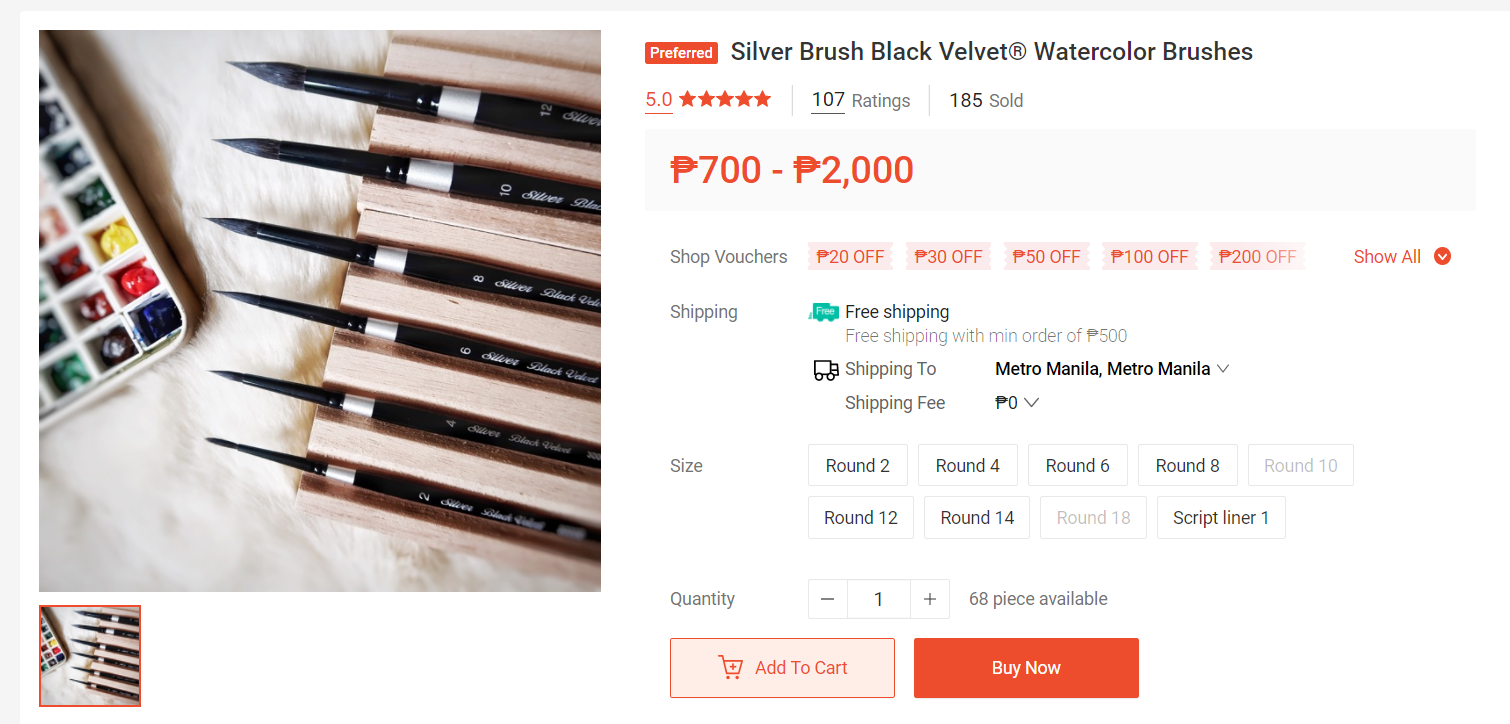Select the brush product thumbnail image
Image resolution: width=1510 pixels, height=724 pixels.
(x=90, y=656)
